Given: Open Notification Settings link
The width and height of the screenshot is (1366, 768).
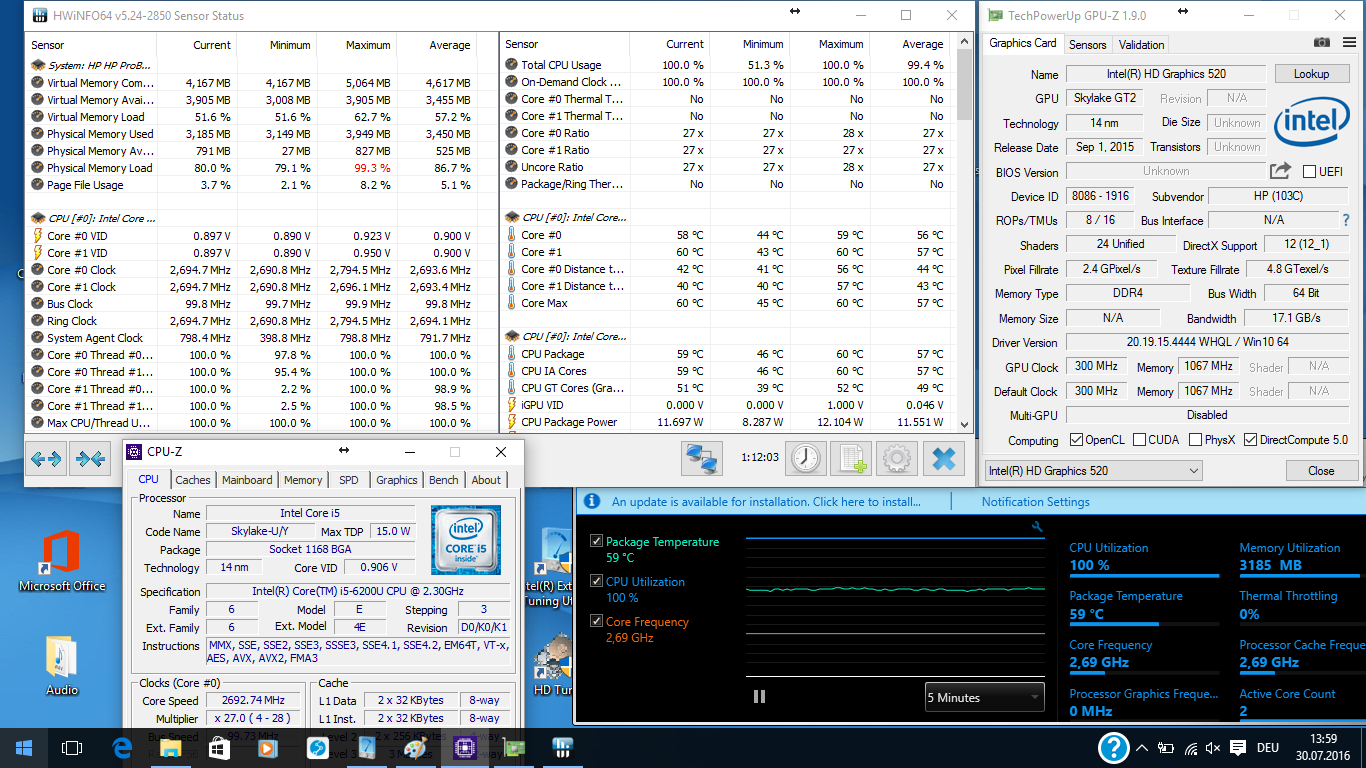Looking at the screenshot, I should [x=1036, y=502].
